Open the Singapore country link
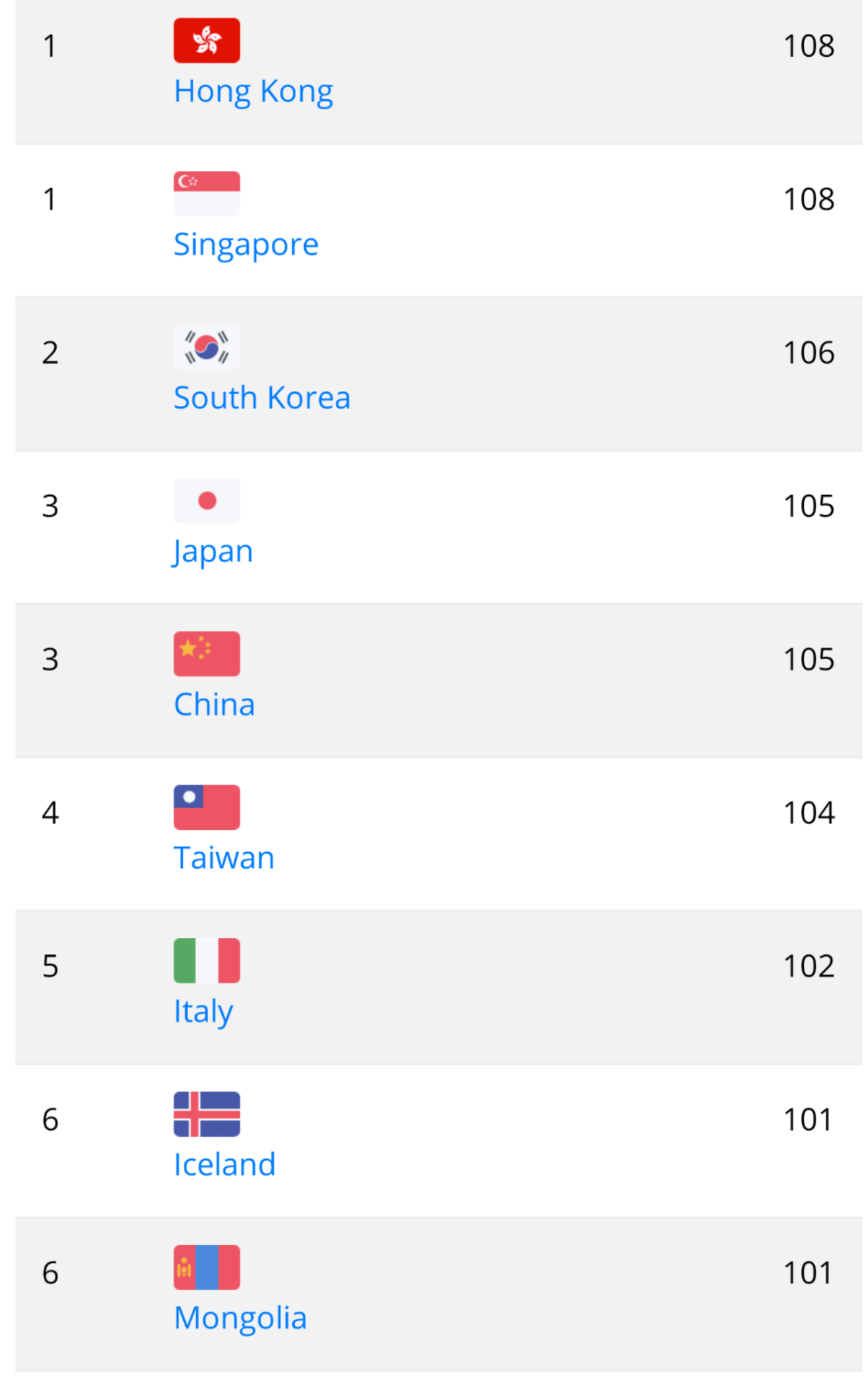The width and height of the screenshot is (868, 1385). click(245, 244)
